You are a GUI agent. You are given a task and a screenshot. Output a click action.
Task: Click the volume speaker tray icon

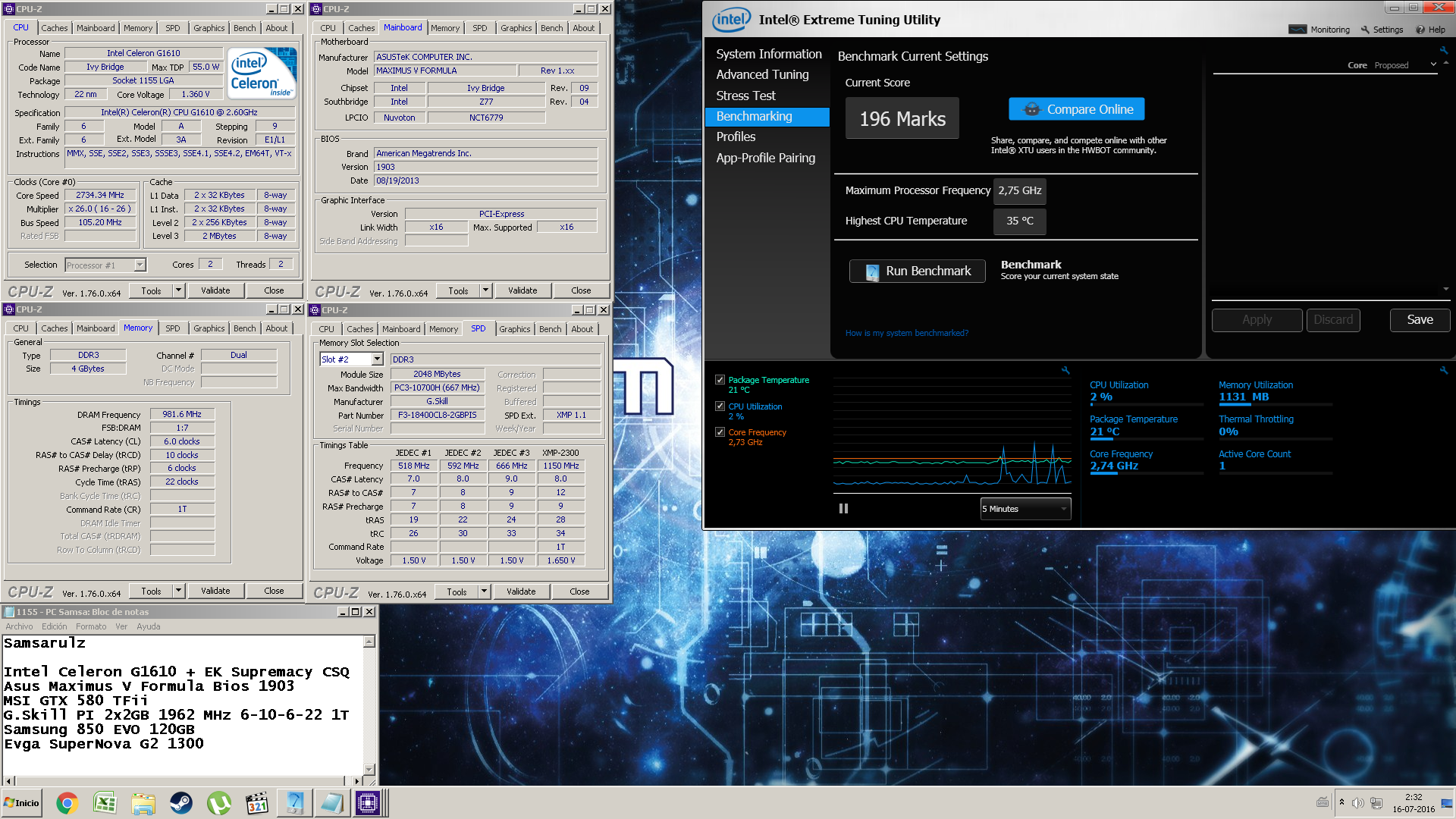(1358, 802)
